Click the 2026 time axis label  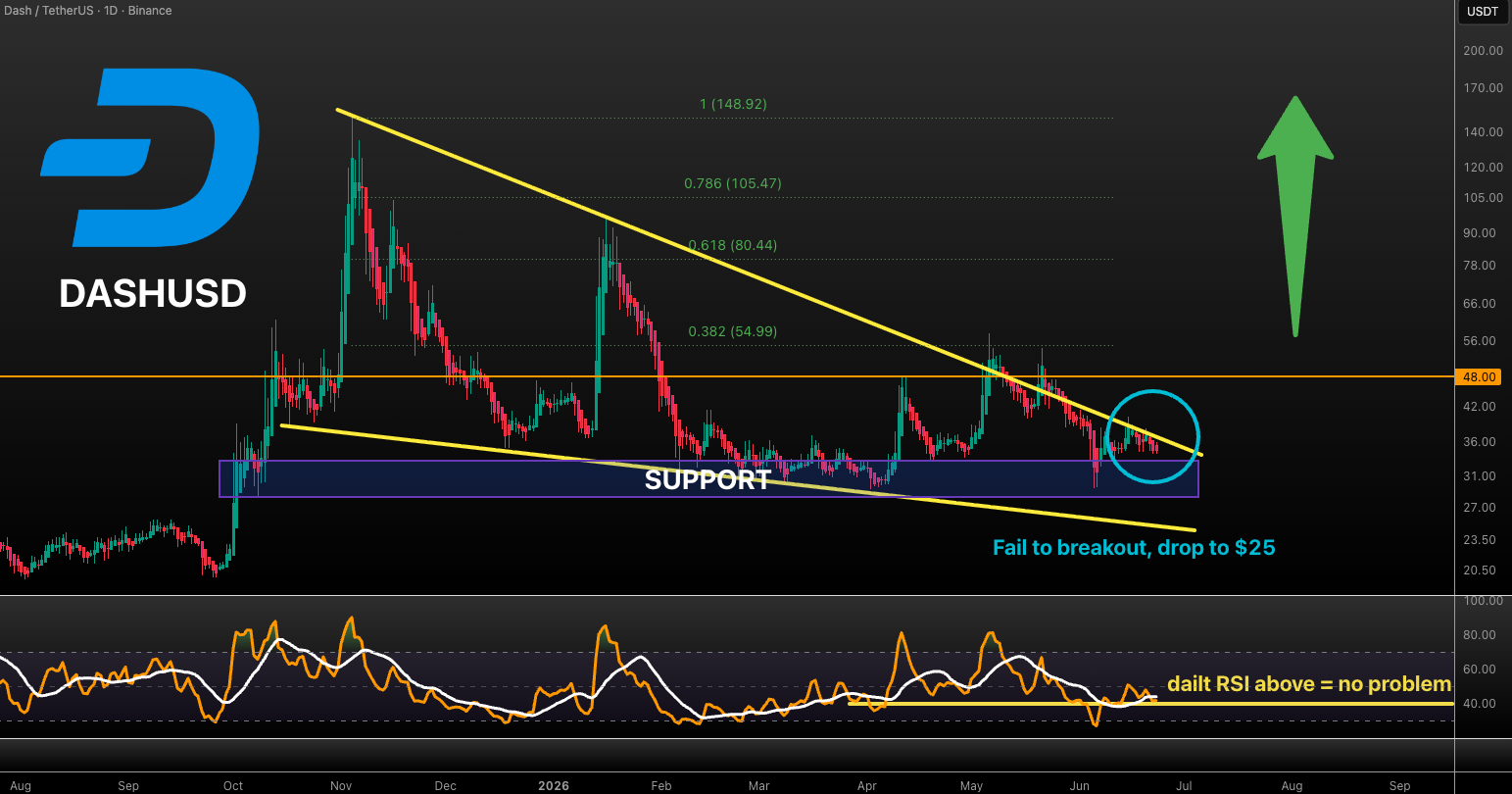click(554, 786)
